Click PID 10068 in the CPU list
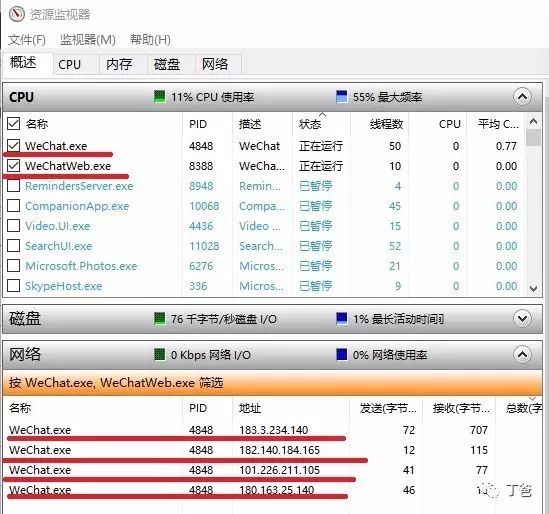Viewport: 549px width, 514px height. (204, 206)
